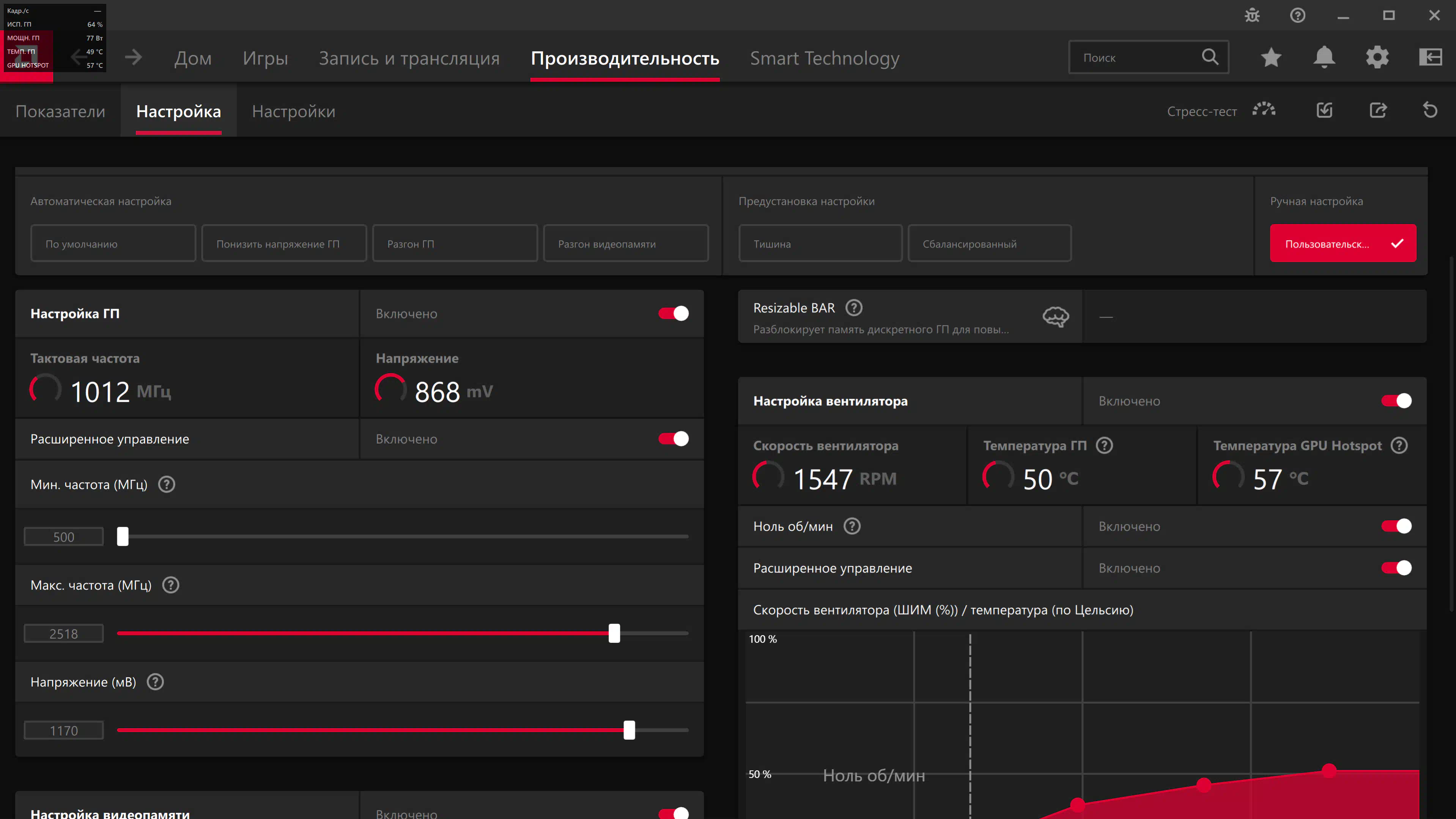Open the settings gear icon

pos(1377,57)
